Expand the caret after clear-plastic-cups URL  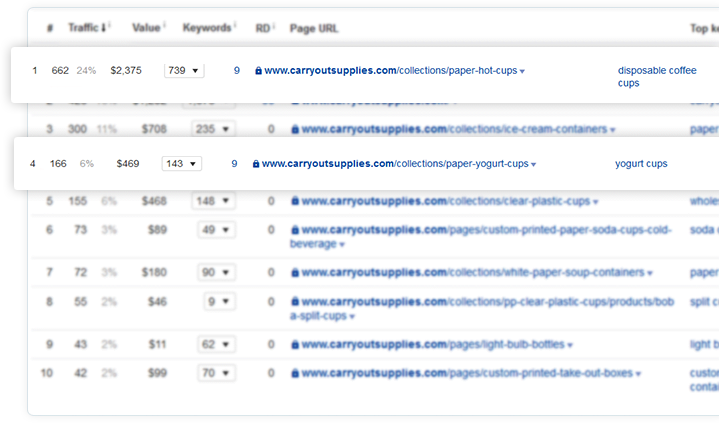(595, 202)
